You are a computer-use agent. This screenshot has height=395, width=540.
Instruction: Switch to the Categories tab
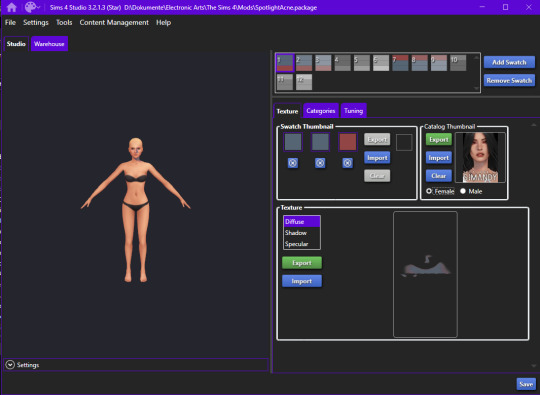[321, 111]
